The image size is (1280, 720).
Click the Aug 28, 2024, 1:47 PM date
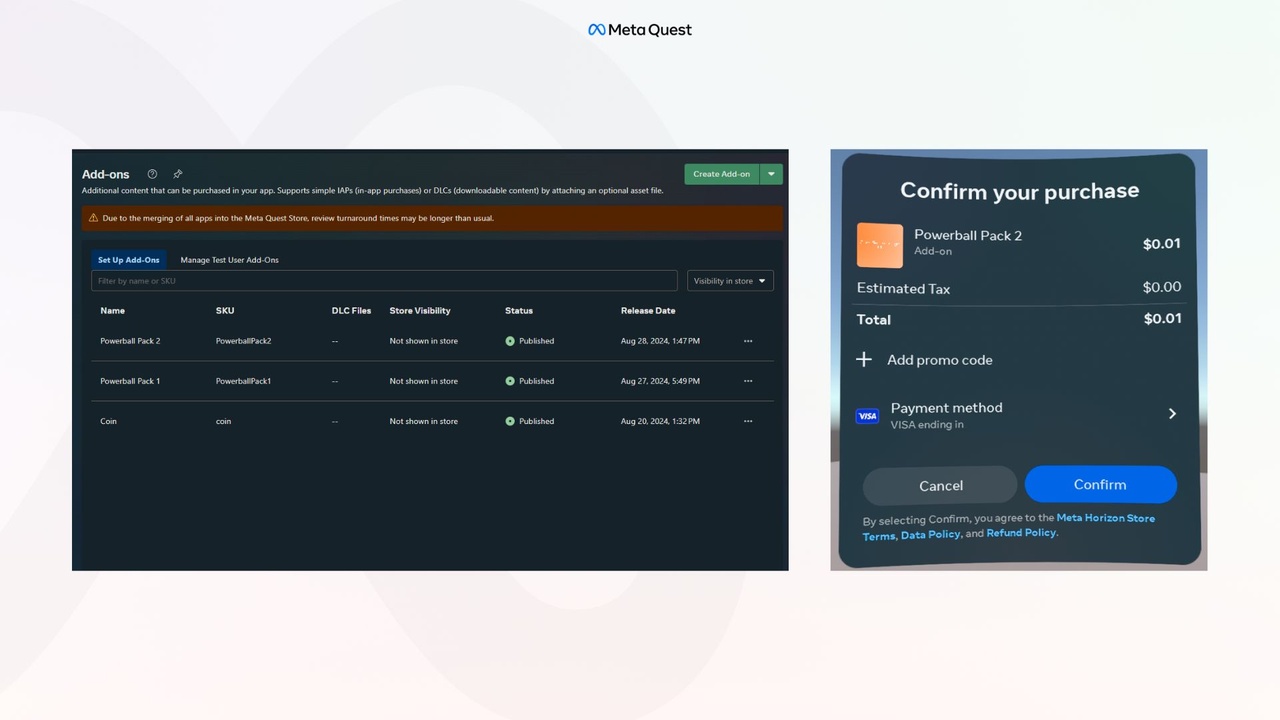(x=660, y=341)
